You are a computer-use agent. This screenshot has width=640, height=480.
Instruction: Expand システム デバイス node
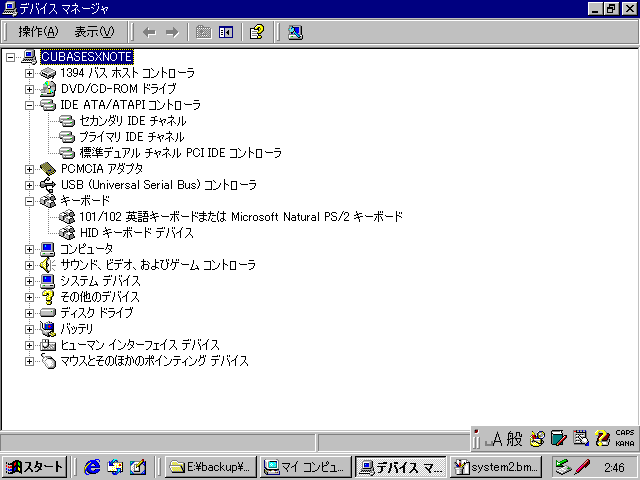(x=29, y=281)
